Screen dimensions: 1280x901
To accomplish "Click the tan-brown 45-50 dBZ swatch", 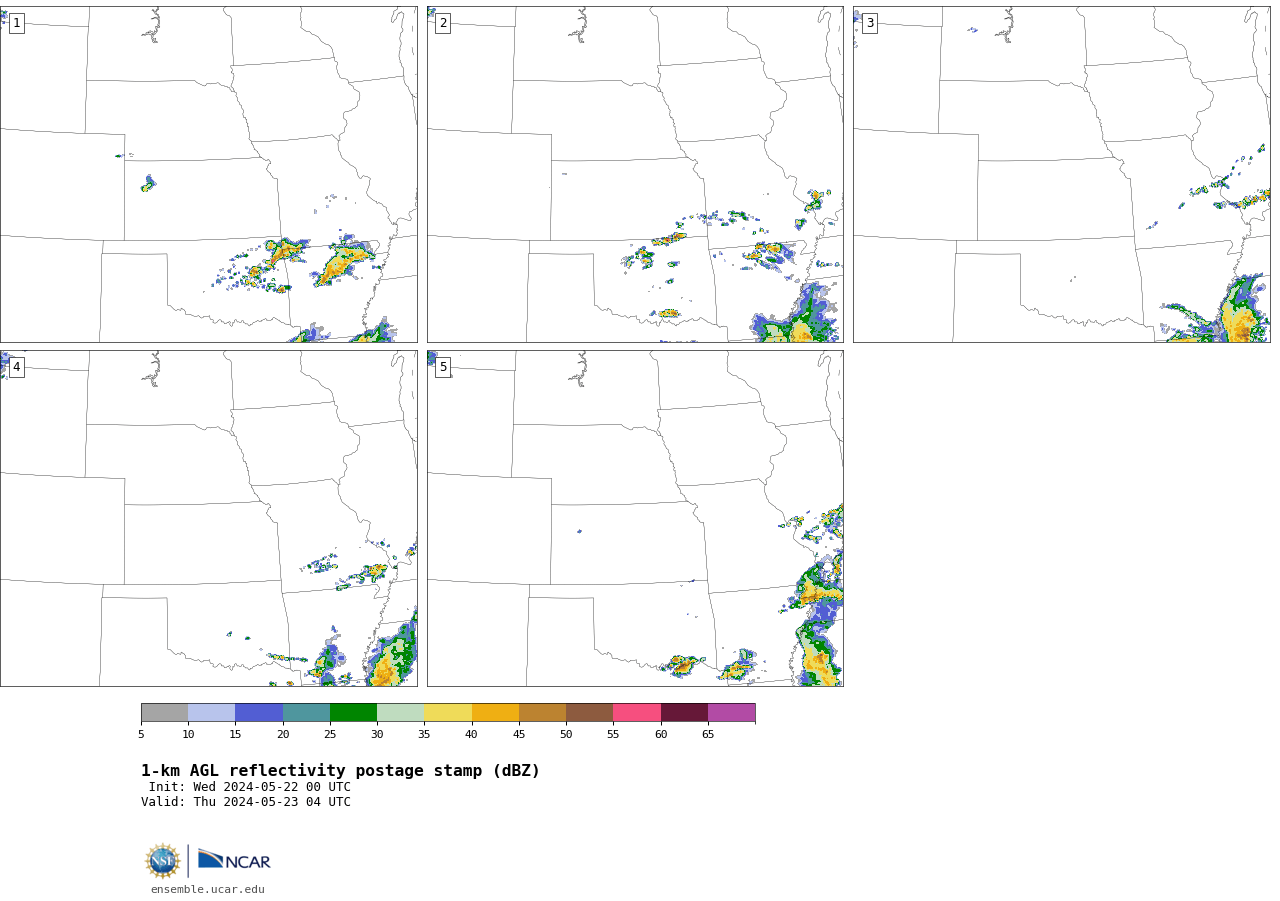I will (x=542, y=712).
